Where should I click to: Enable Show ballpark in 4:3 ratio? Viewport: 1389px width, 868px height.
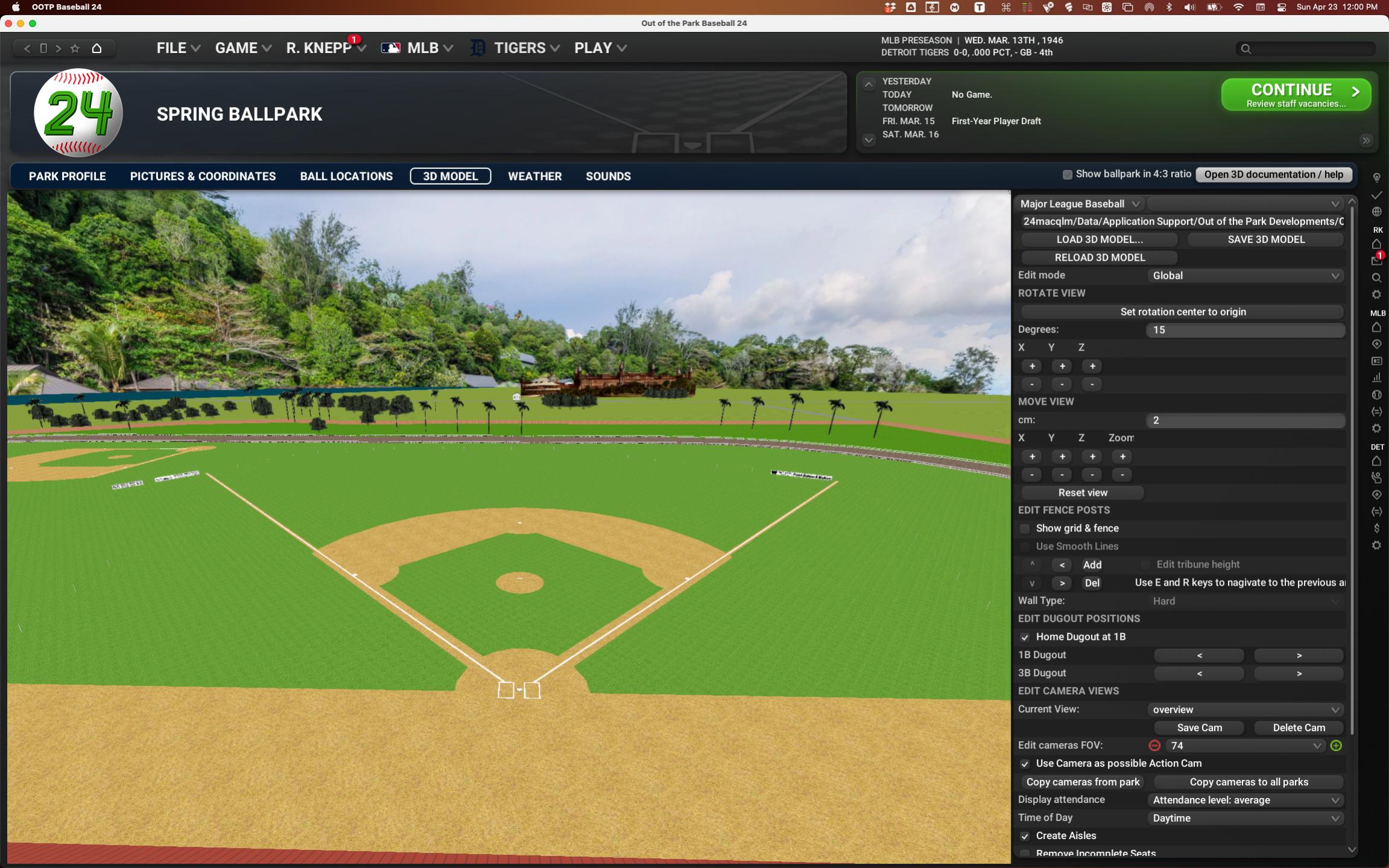coord(1068,174)
